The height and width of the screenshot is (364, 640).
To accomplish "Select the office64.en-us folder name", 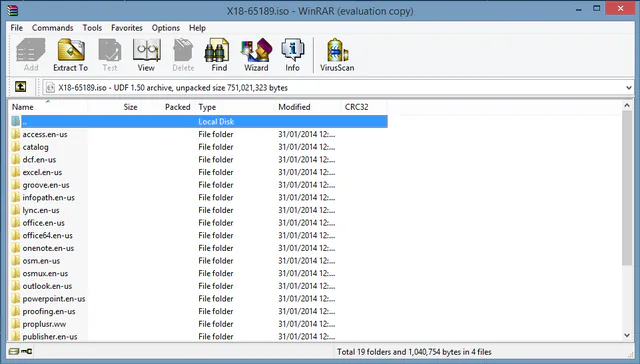I will point(47,235).
